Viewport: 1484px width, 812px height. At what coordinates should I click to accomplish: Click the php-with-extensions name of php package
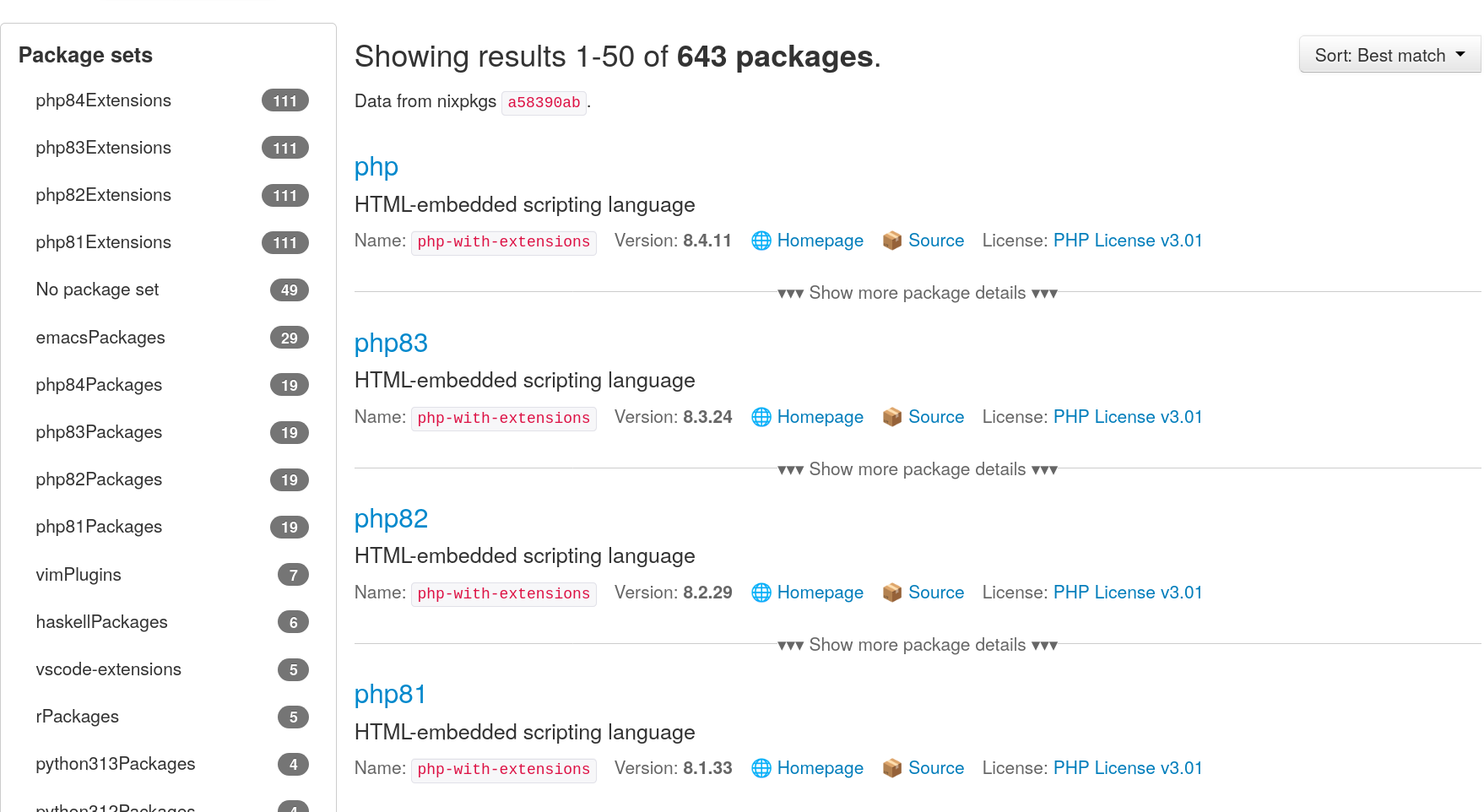click(503, 242)
